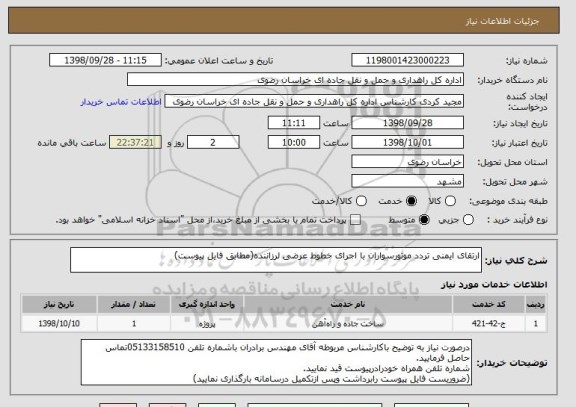The height and width of the screenshot is (407, 576).
Task: Choose the جزیی purchase type radio
Action: pos(468,220)
